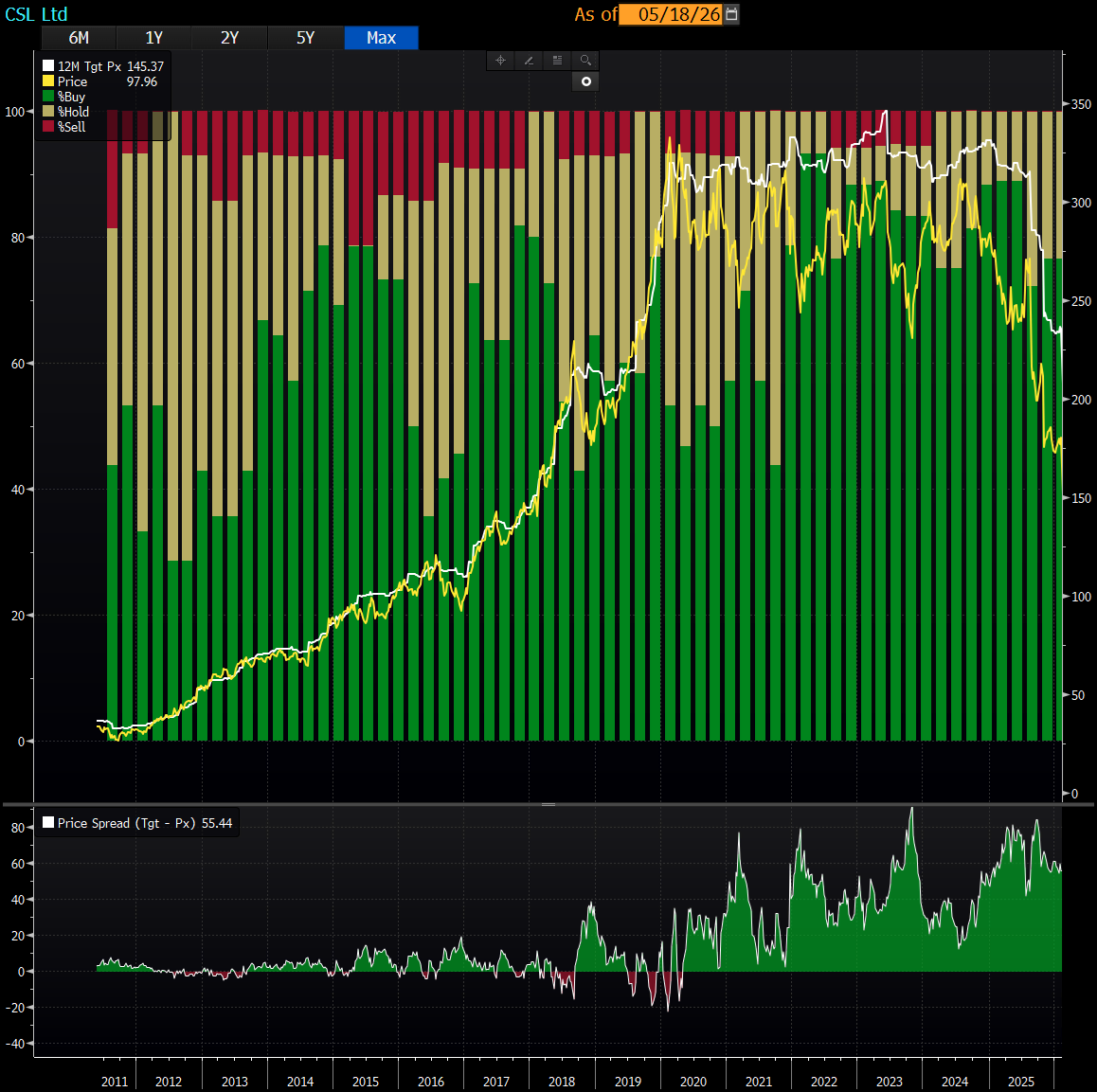
Task: Switch to the 1Y range tab
Action: tap(153, 38)
